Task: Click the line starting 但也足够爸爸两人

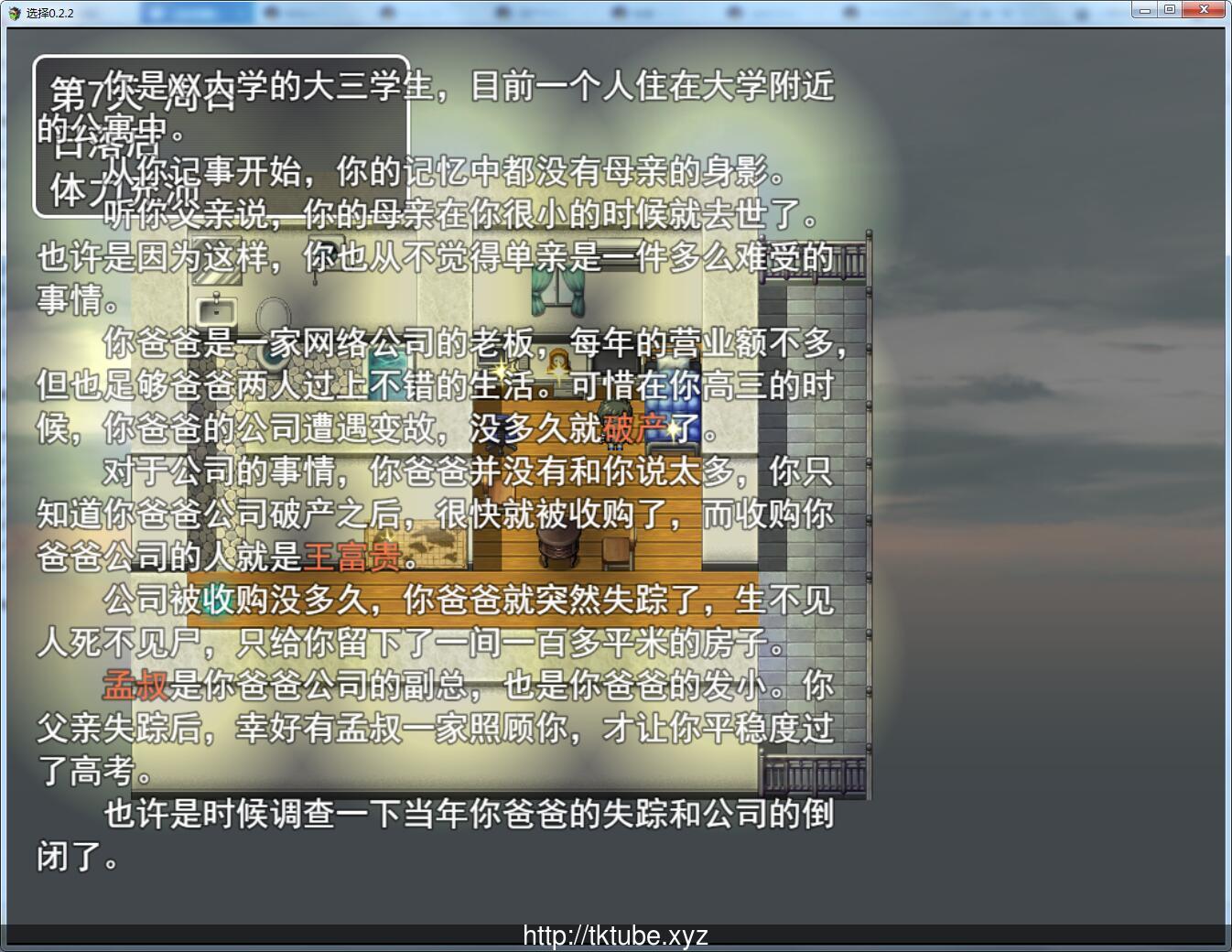Action: pyautogui.click(x=436, y=384)
